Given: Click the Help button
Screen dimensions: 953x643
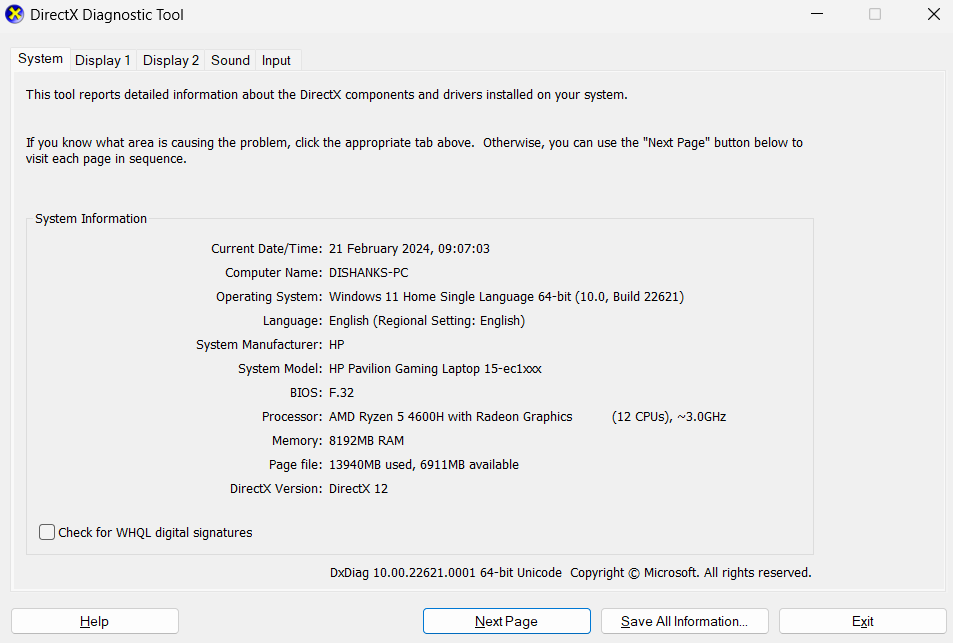Looking at the screenshot, I should point(94,620).
